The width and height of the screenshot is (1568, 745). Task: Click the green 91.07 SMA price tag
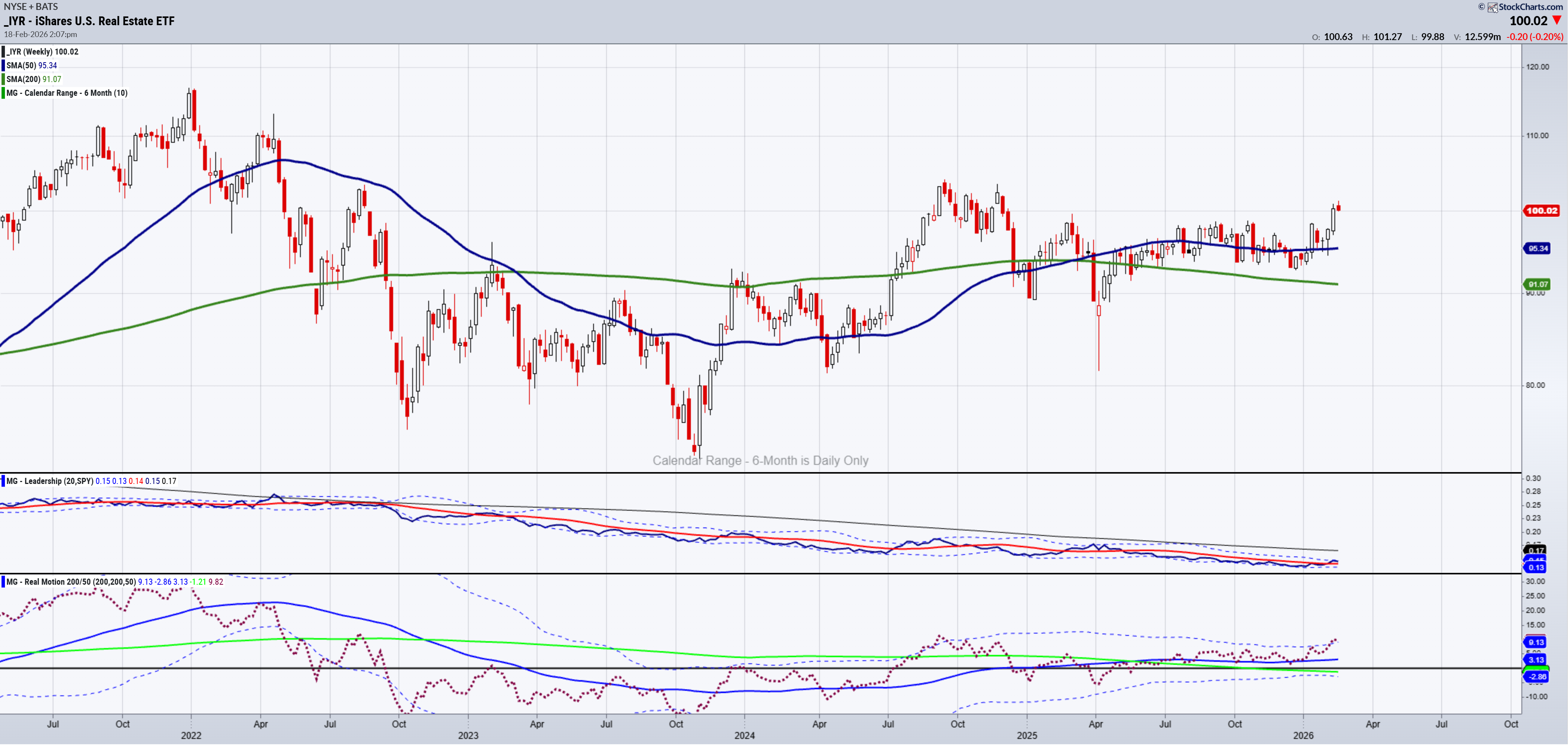[x=1537, y=284]
